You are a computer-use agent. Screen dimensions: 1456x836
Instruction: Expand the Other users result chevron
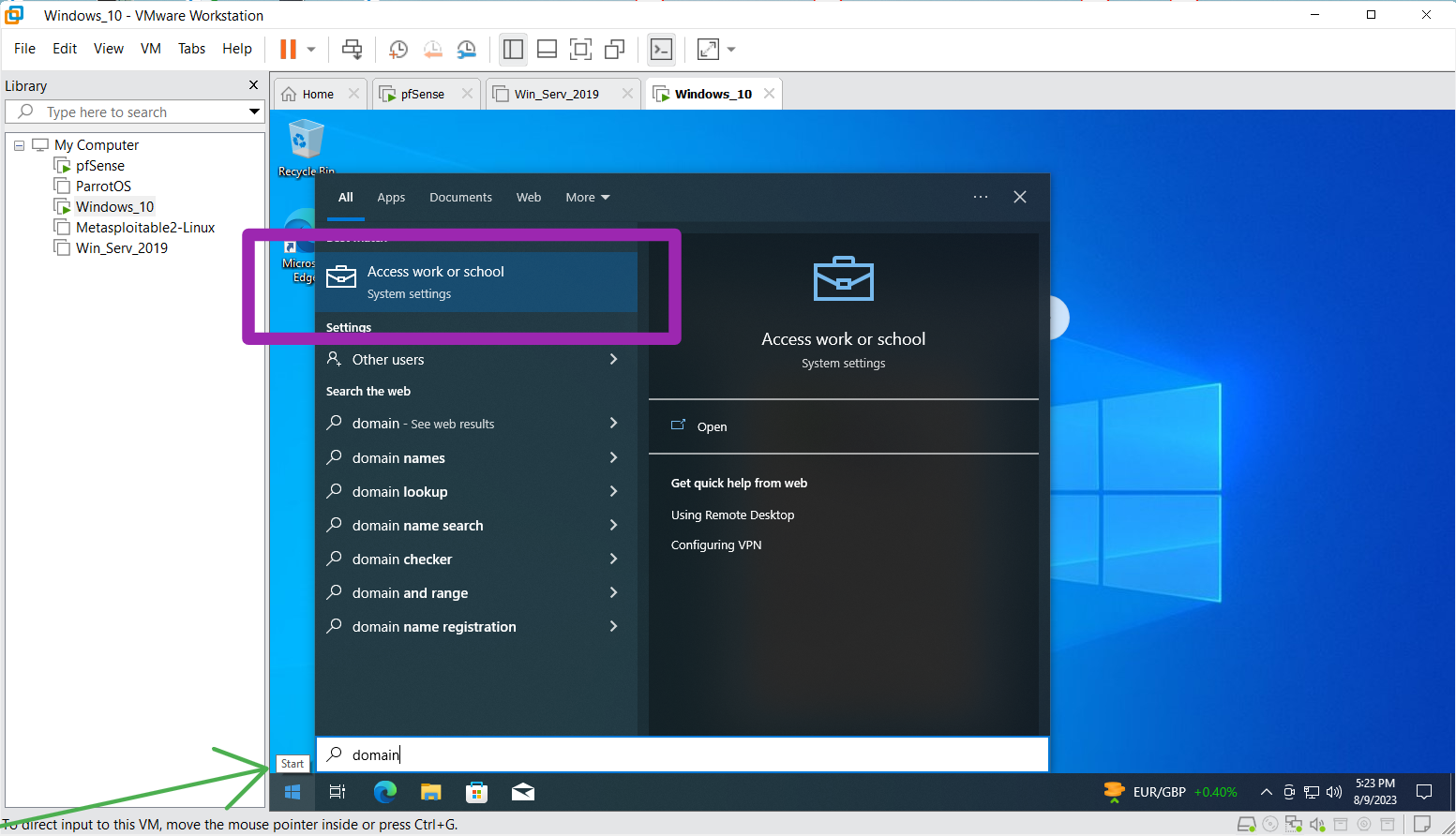(x=614, y=359)
